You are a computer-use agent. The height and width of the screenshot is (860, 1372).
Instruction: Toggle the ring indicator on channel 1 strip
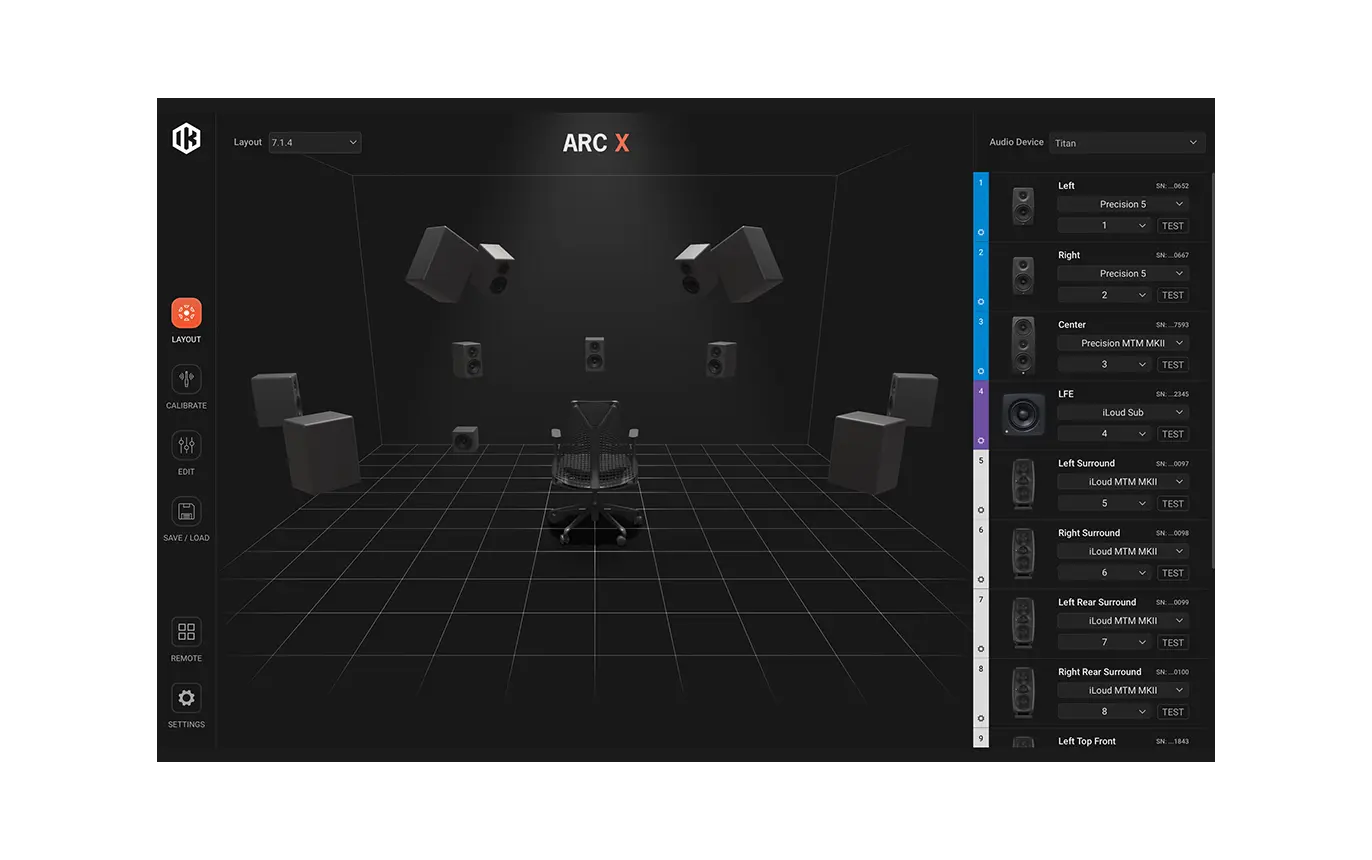coord(981,231)
